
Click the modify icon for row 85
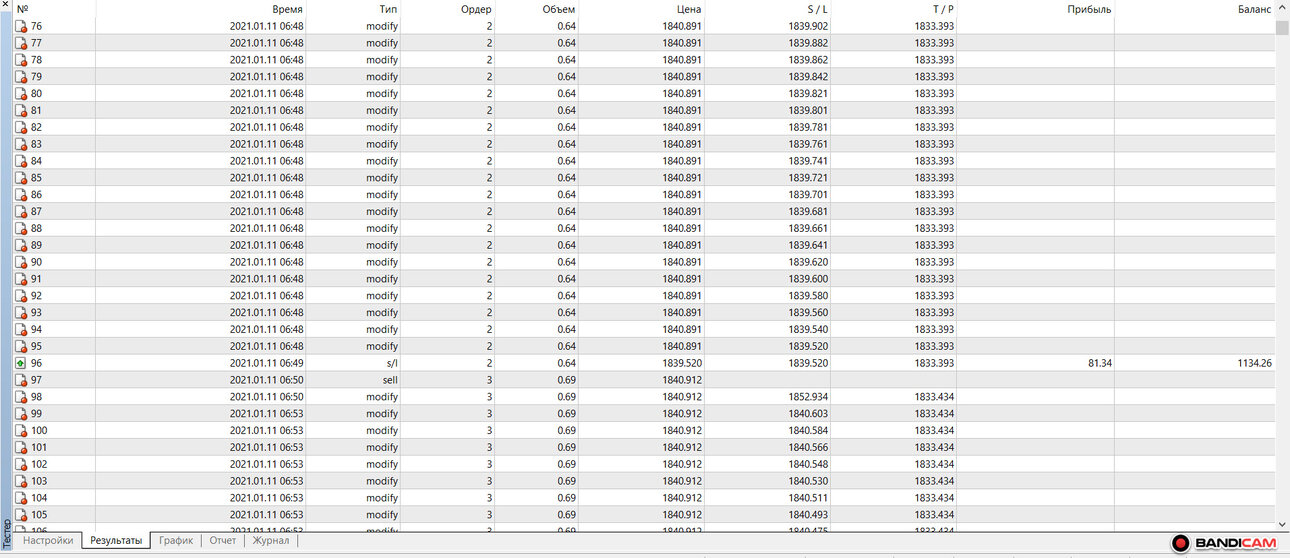(20, 178)
